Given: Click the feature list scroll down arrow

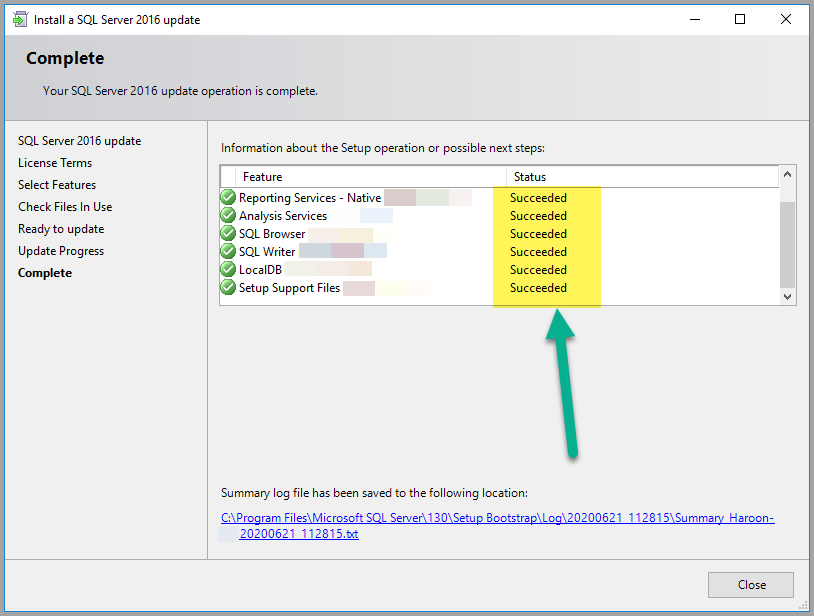Looking at the screenshot, I should 788,297.
